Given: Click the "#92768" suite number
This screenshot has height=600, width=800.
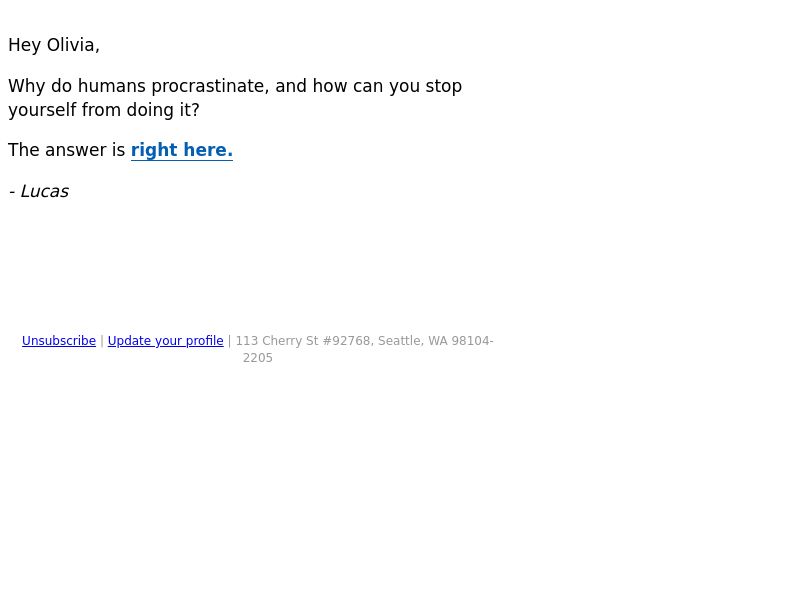Looking at the screenshot, I should (x=348, y=341).
